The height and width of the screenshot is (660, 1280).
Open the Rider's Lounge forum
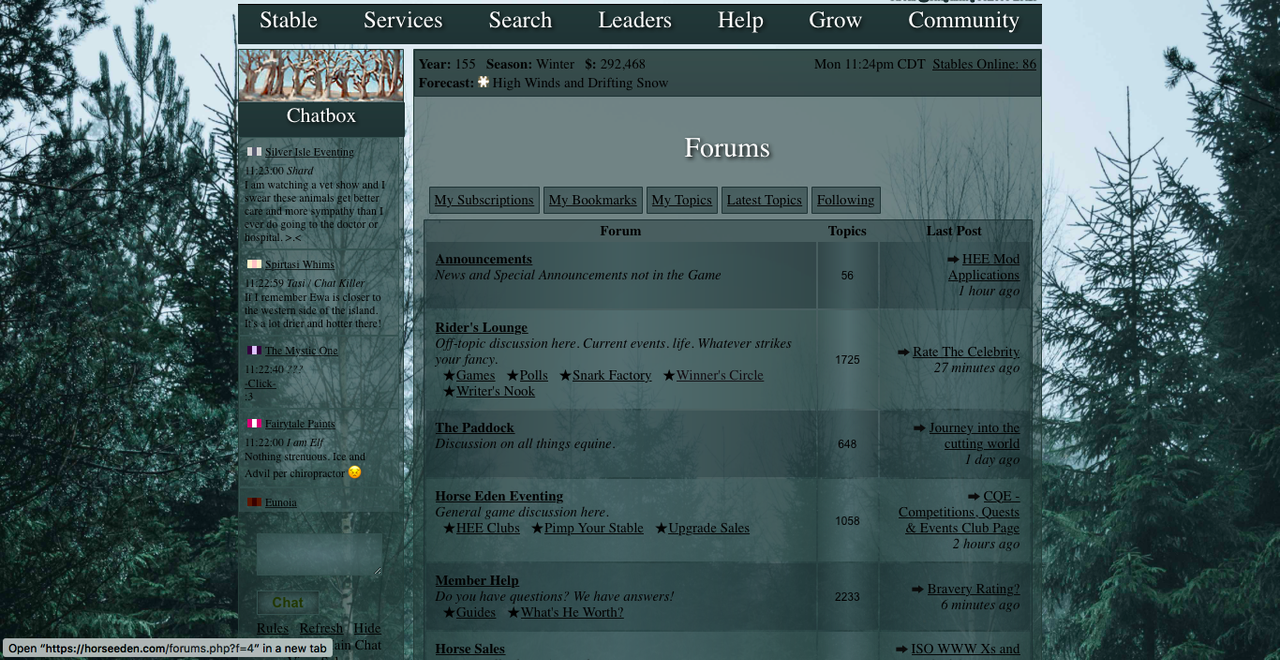481,327
